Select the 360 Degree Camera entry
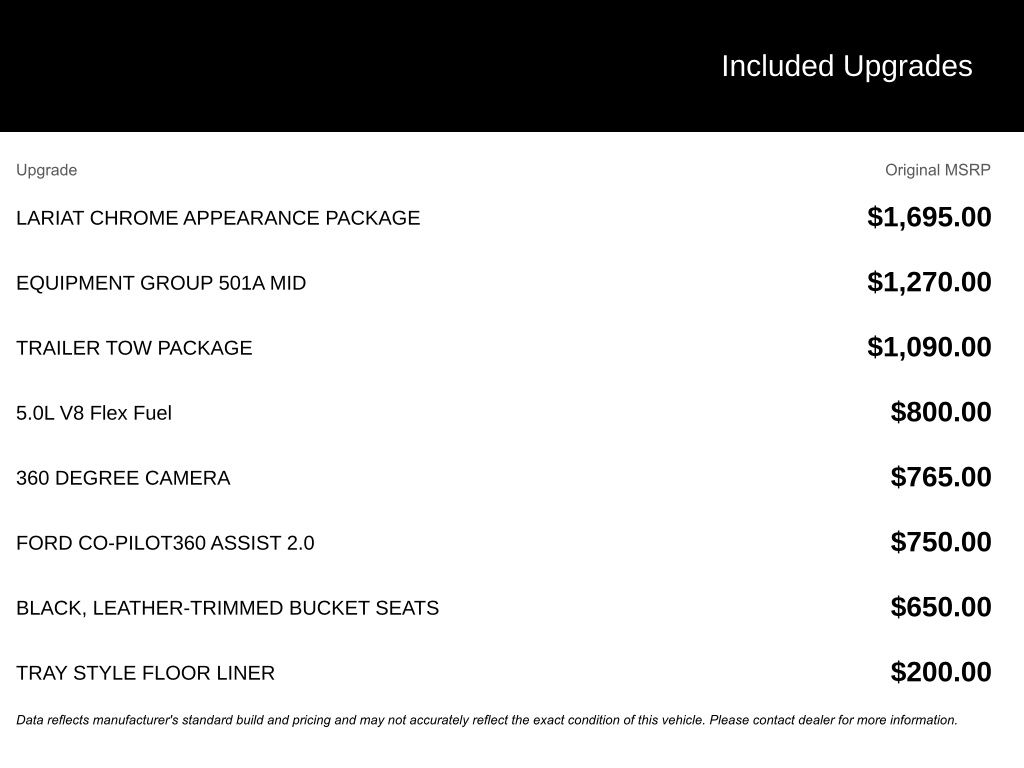The image size is (1024, 768). point(123,478)
